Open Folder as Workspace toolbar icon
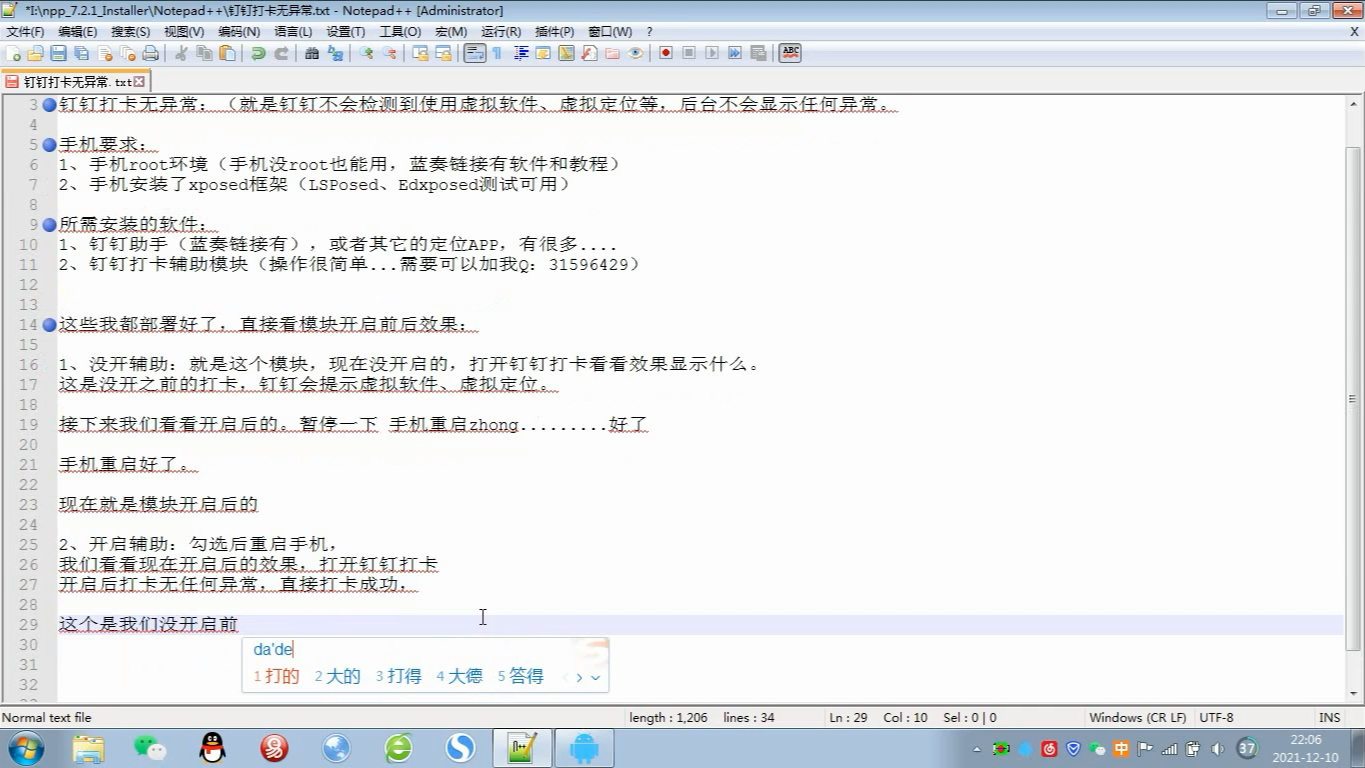Image resolution: width=1365 pixels, height=768 pixels. pyautogui.click(x=612, y=53)
